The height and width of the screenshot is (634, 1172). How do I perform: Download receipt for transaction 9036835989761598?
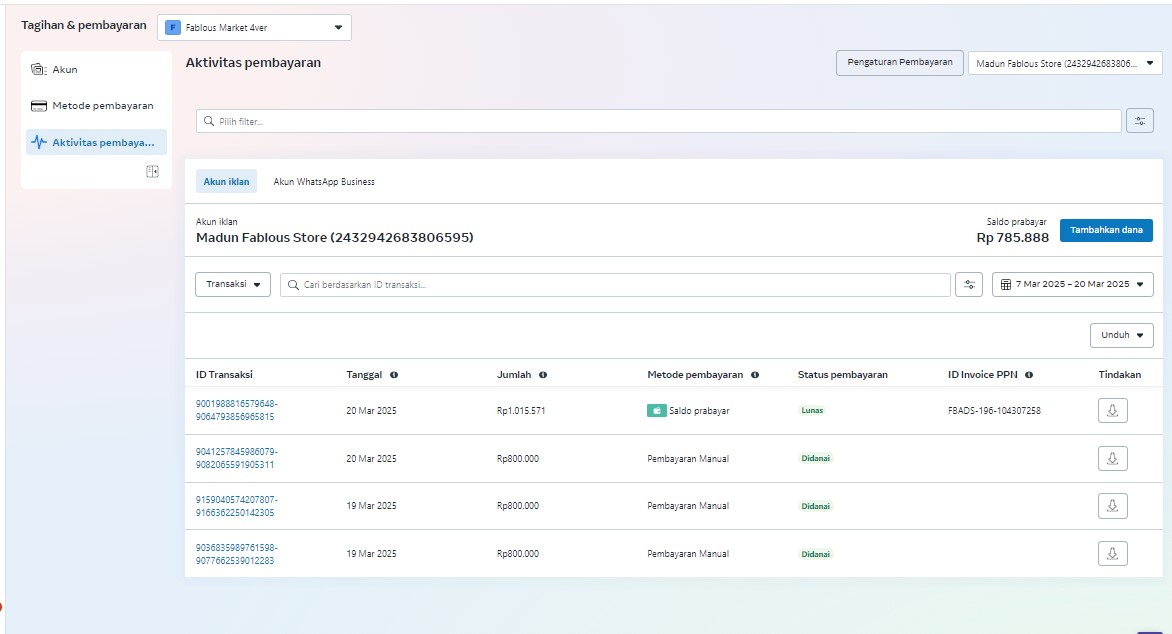pyautogui.click(x=1112, y=553)
